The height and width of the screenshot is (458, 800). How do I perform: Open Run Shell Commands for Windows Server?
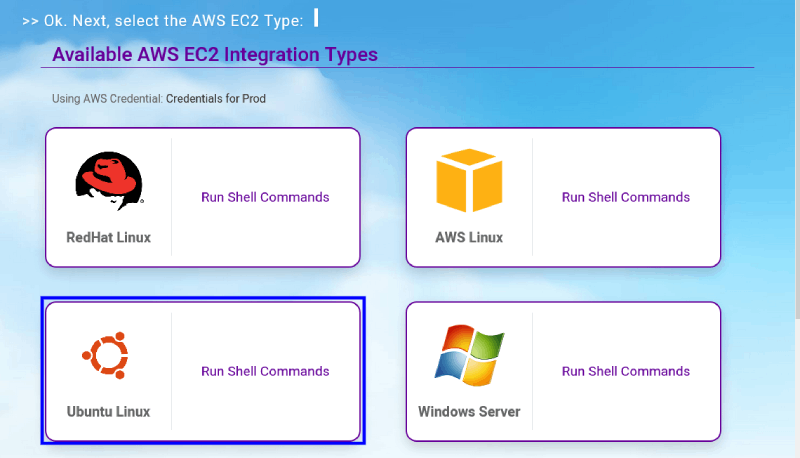[626, 371]
